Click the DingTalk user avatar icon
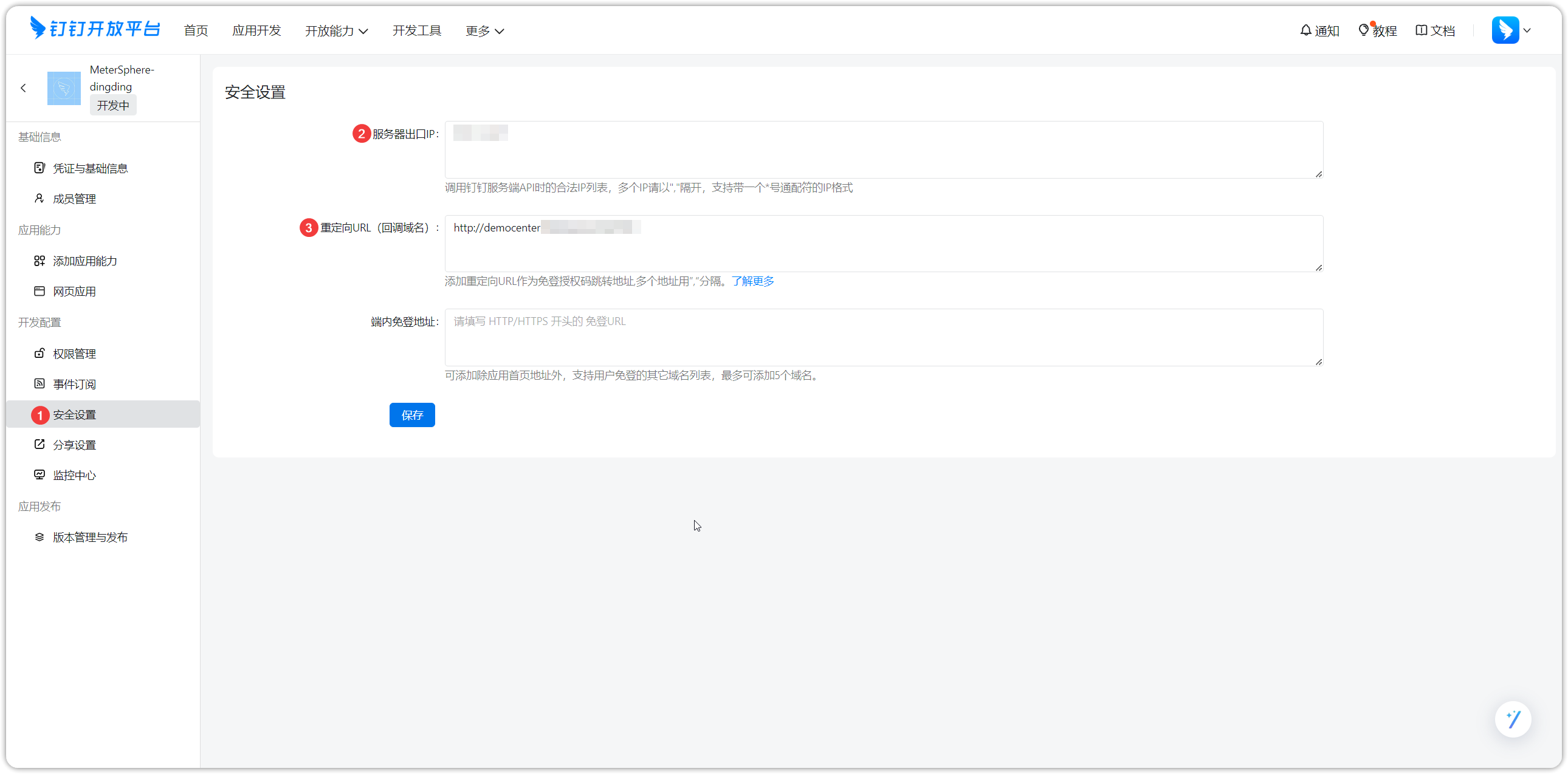The height and width of the screenshot is (774, 1568). click(x=1505, y=30)
